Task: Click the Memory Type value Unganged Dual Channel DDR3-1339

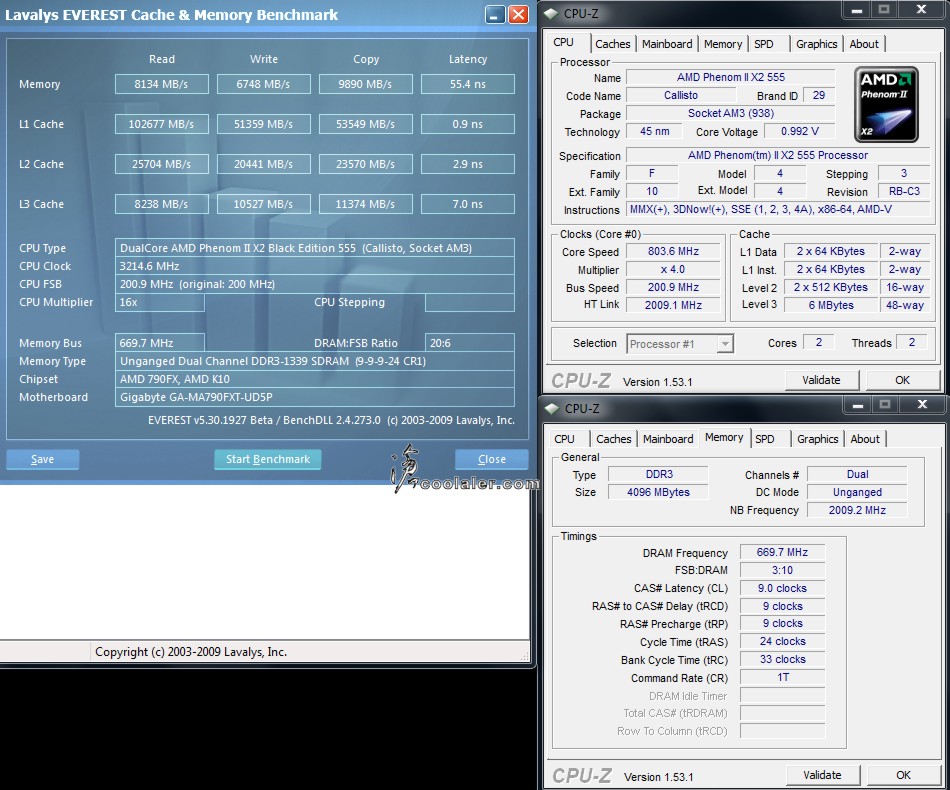Action: click(314, 361)
